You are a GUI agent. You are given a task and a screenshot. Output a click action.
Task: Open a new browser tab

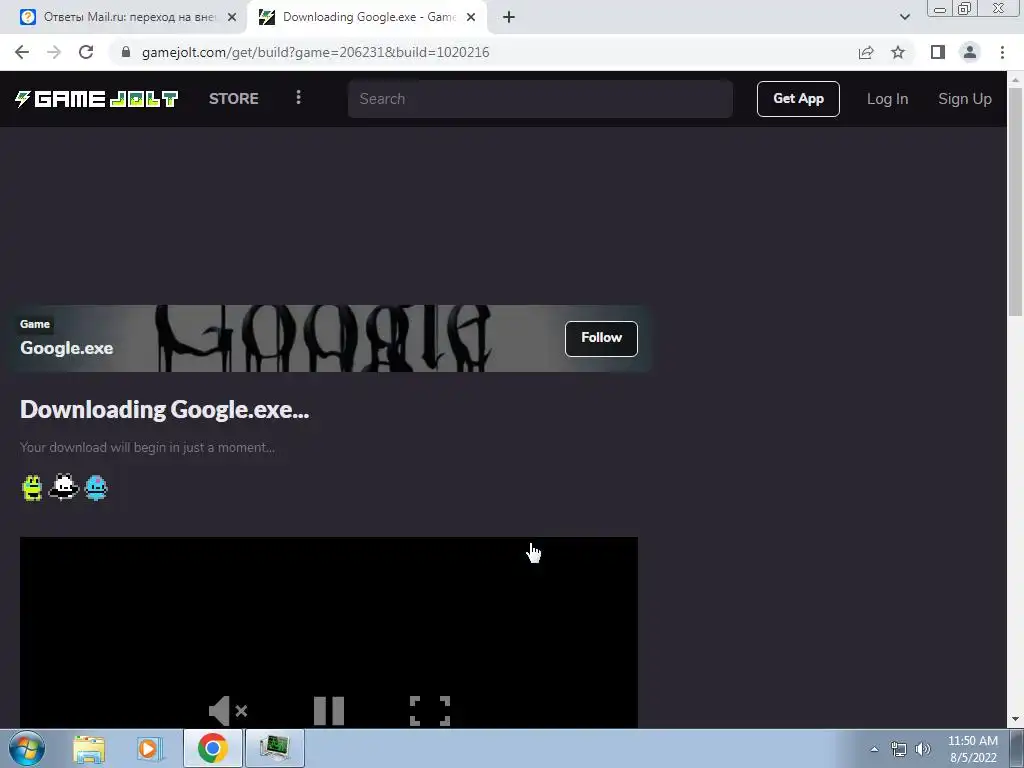(x=509, y=17)
